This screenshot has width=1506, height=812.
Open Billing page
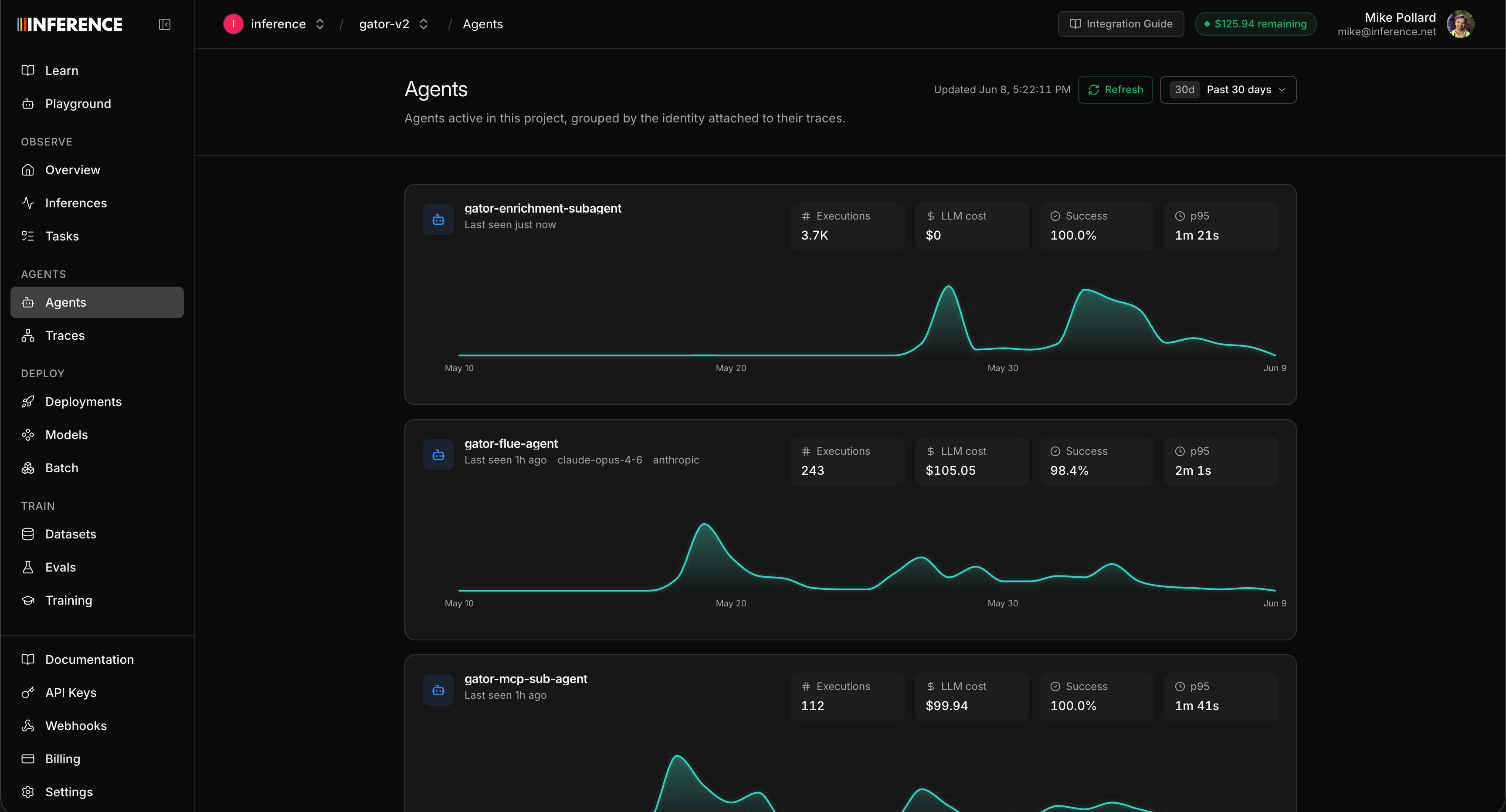point(97,758)
